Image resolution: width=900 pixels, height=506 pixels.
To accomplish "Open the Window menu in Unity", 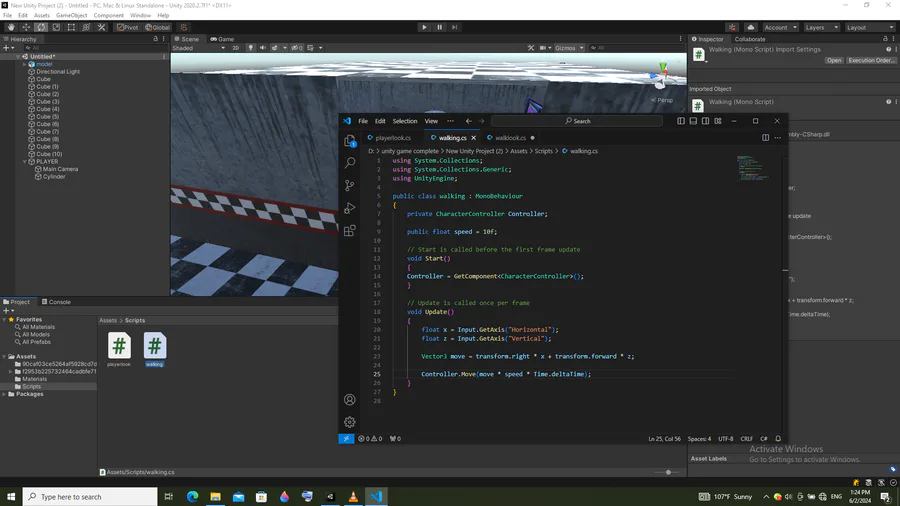I will click(x=140, y=15).
